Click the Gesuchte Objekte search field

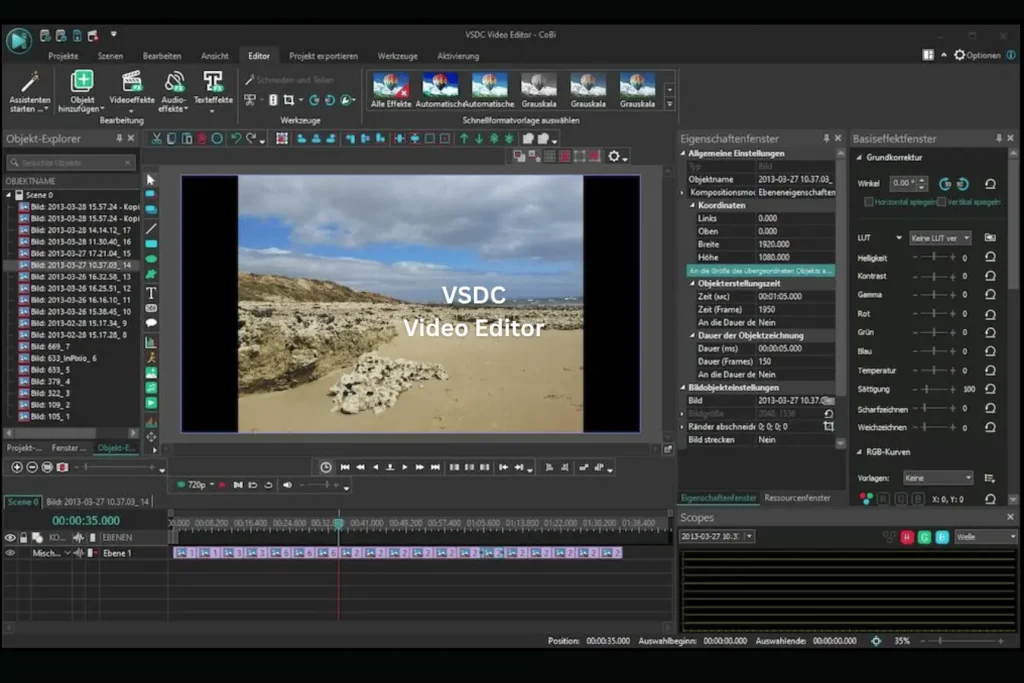pos(71,163)
